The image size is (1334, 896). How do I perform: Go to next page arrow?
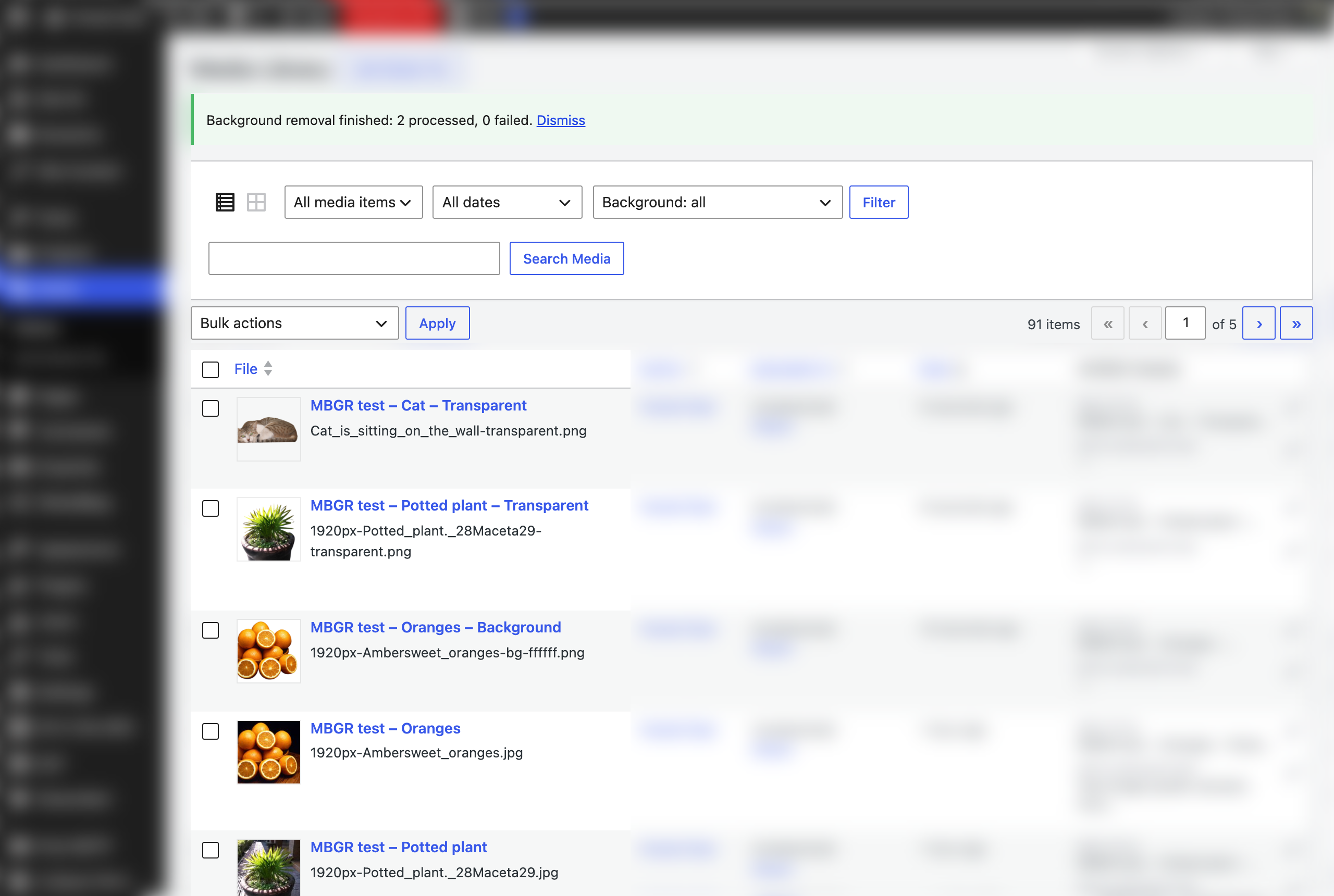pos(1258,323)
